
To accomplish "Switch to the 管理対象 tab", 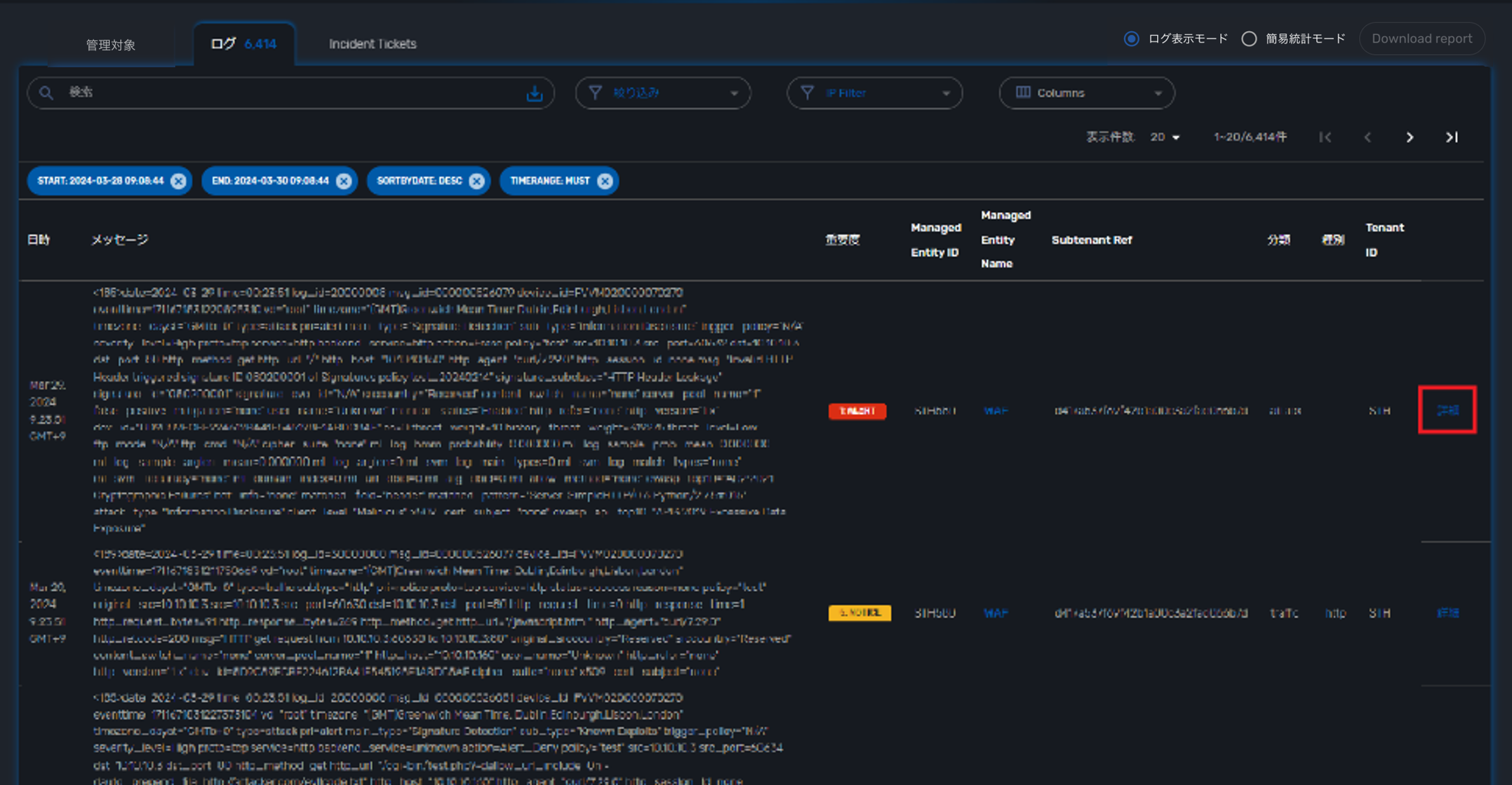I will pyautogui.click(x=110, y=44).
